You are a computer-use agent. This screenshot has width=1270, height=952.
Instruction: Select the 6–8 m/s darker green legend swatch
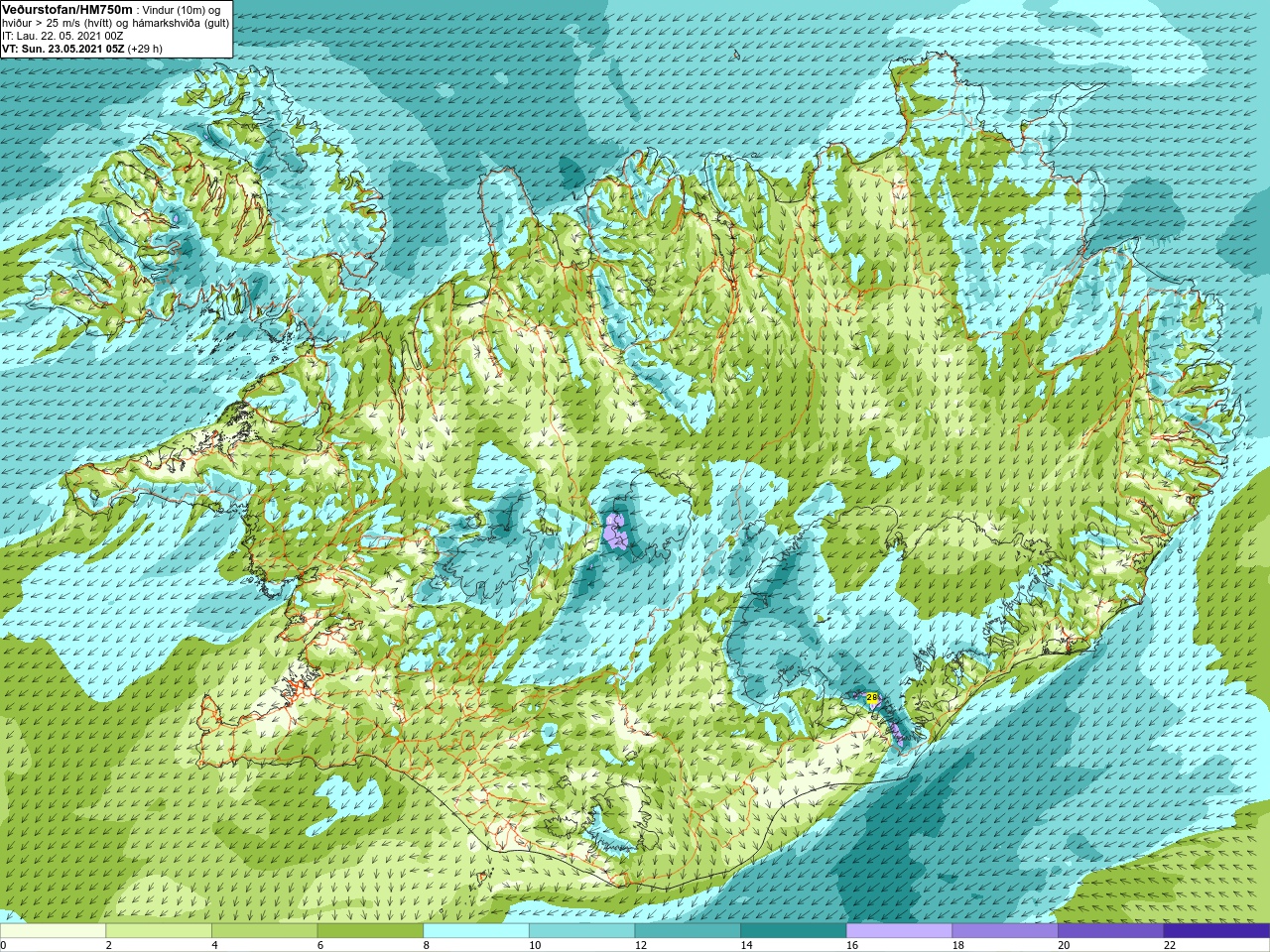370,930
